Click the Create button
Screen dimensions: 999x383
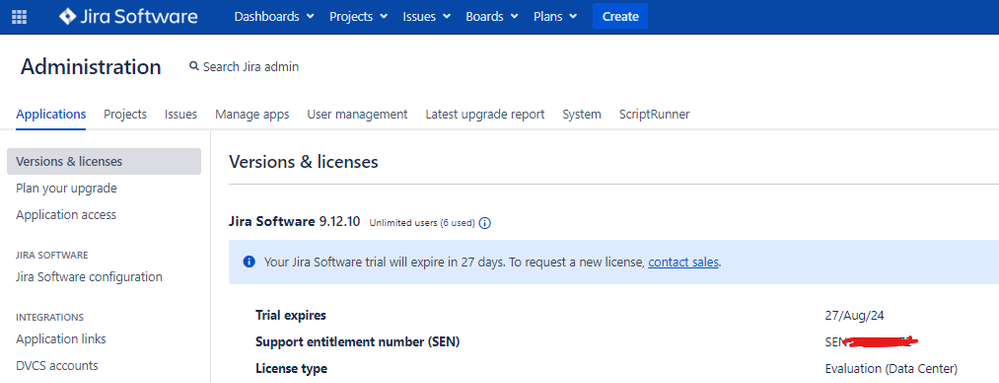point(620,17)
